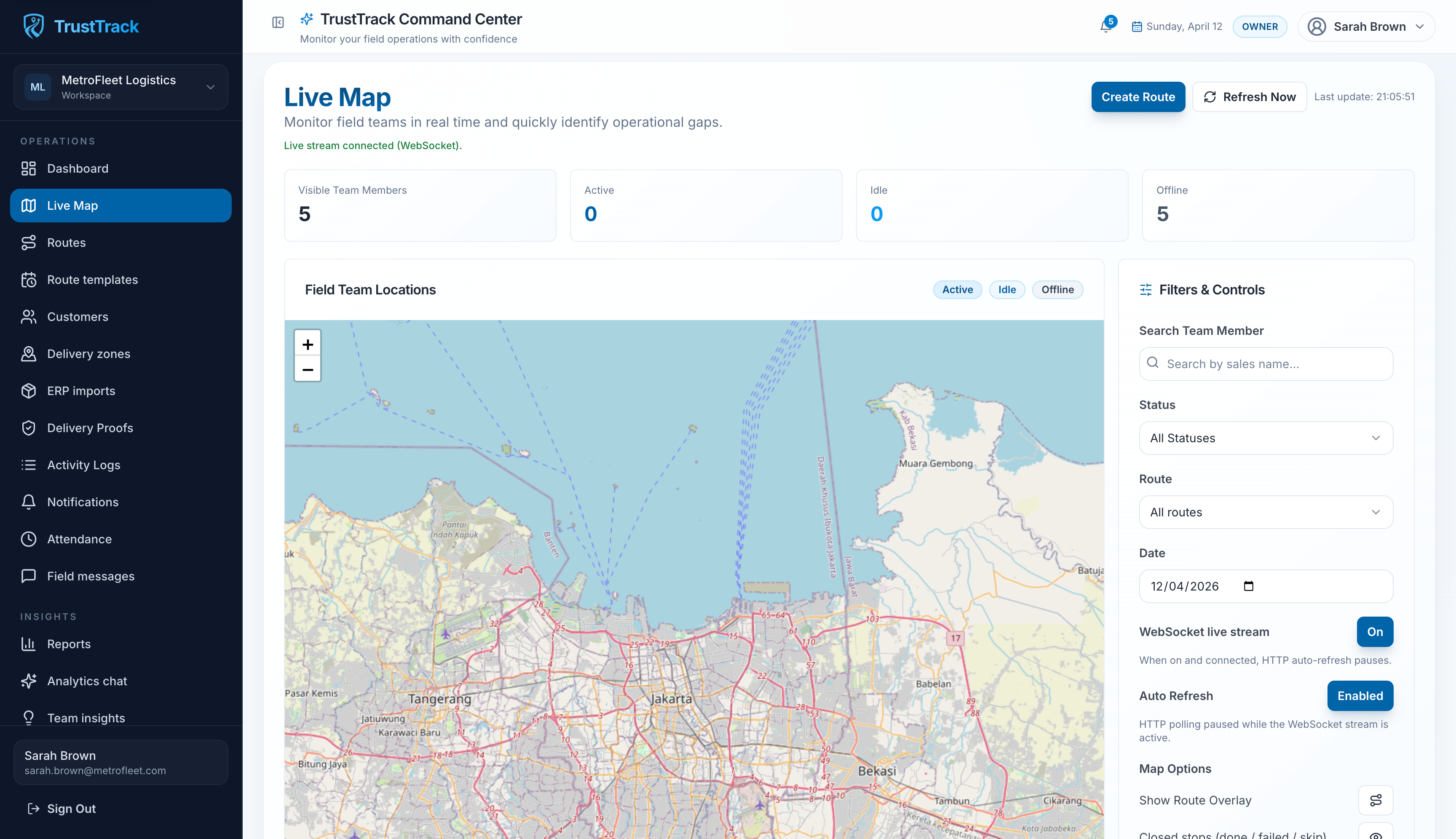Click the Search by sales name field
The height and width of the screenshot is (839, 1456).
(1266, 363)
